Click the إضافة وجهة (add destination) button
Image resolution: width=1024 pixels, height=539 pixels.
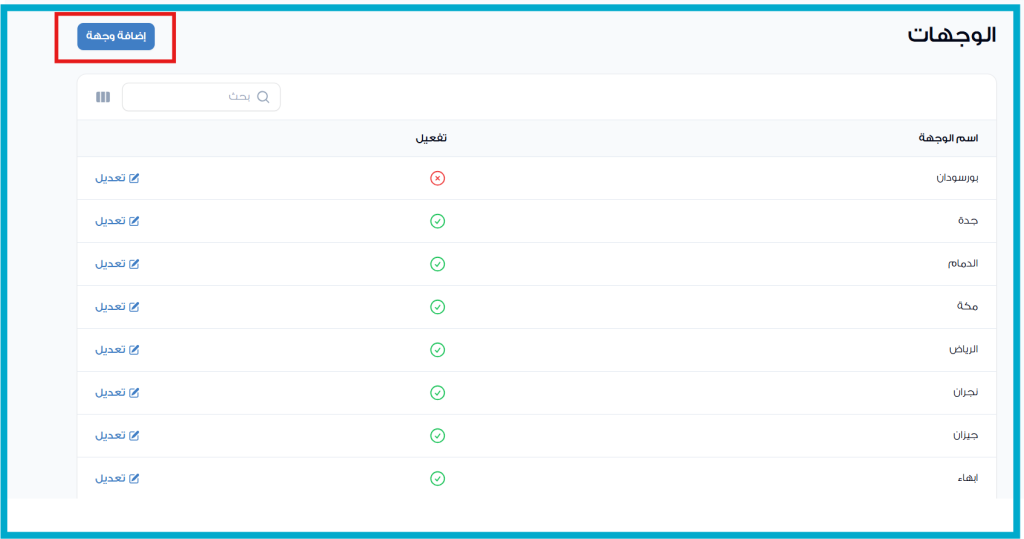pyautogui.click(x=116, y=36)
